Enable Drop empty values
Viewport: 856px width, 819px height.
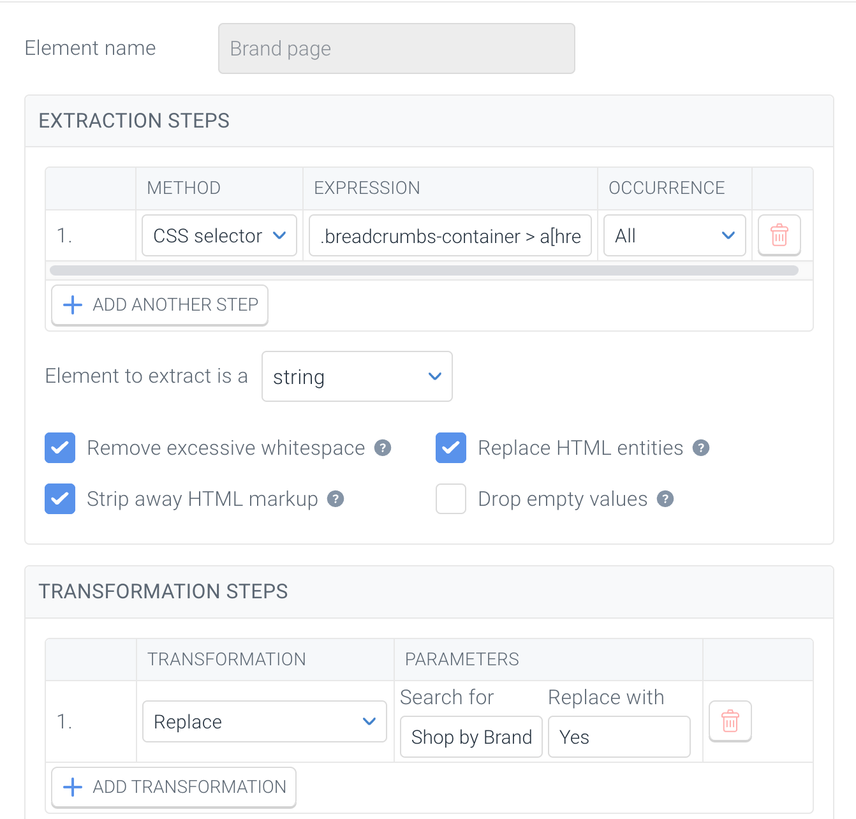coord(451,499)
